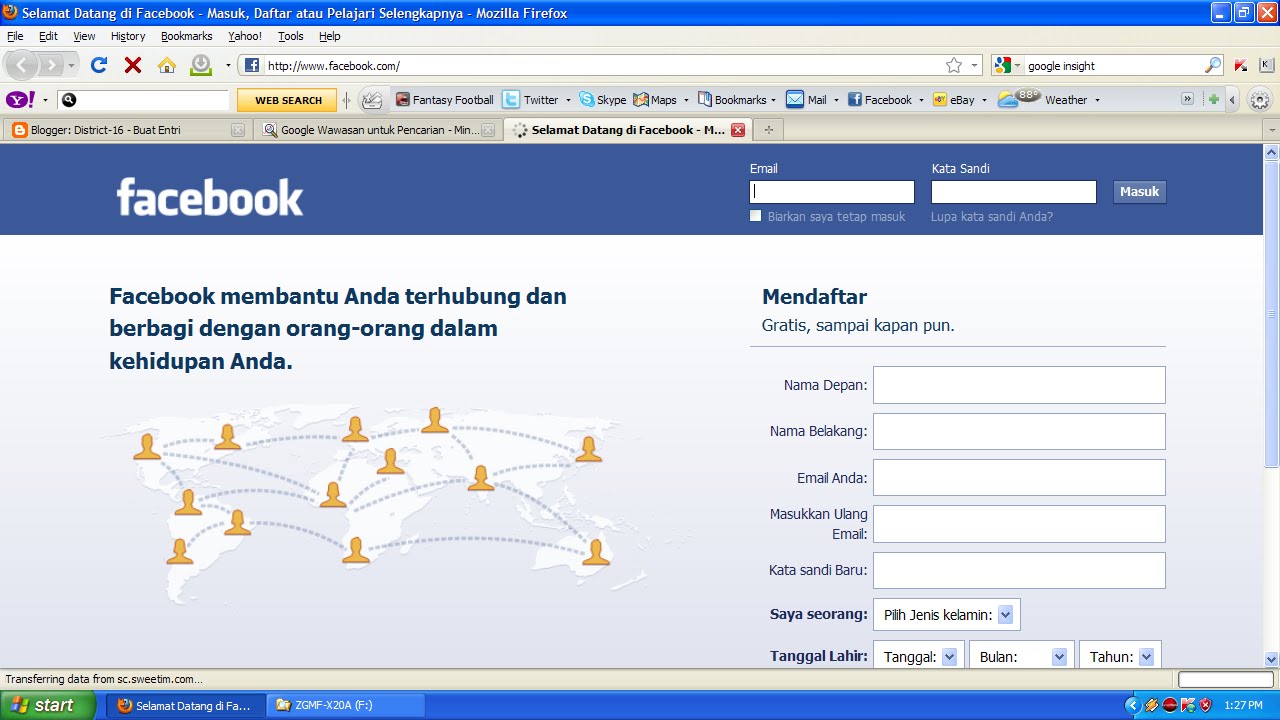Image resolution: width=1280 pixels, height=720 pixels.
Task: Click the WEB SEARCH button
Action: pyautogui.click(x=288, y=100)
